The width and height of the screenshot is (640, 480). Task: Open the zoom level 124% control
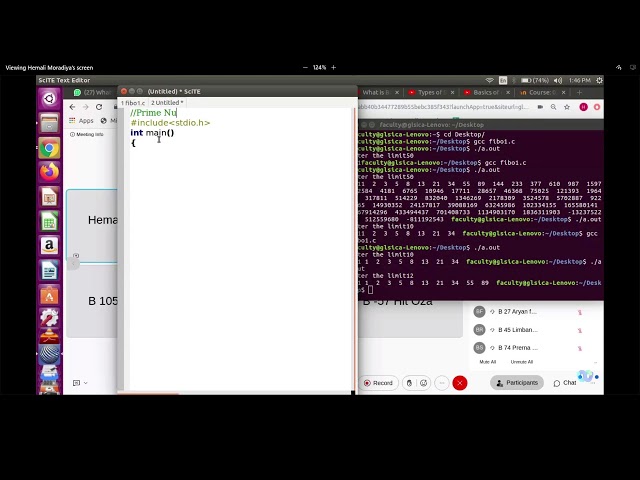[319, 68]
